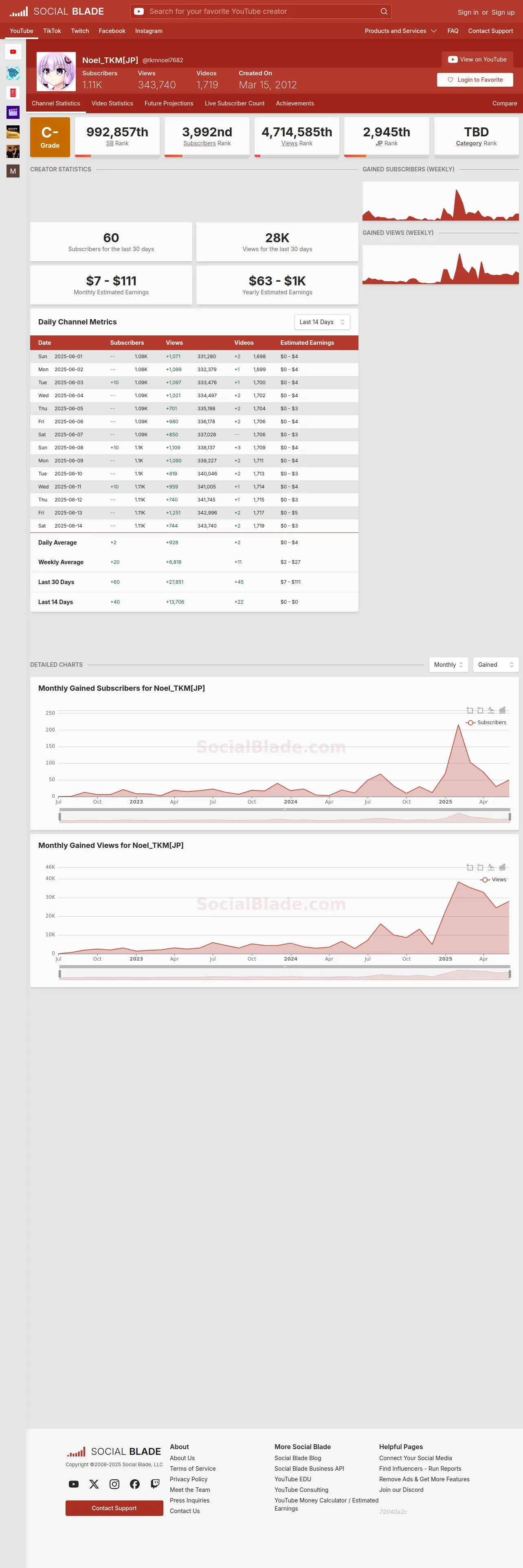Open the purple clapperboard channel sidebar icon

point(13,112)
